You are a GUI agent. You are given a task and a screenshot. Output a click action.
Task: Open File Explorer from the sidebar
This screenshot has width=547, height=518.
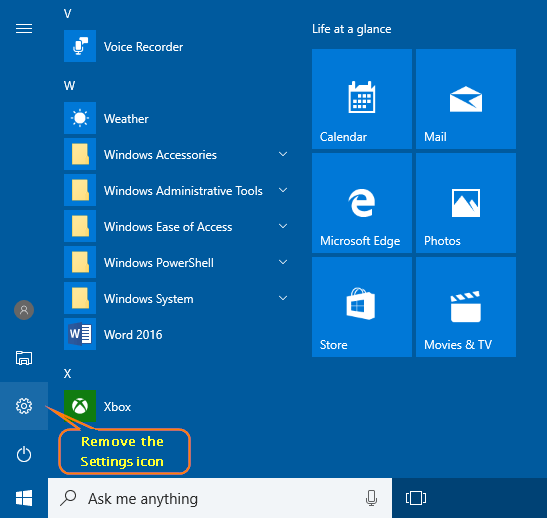tap(24, 358)
